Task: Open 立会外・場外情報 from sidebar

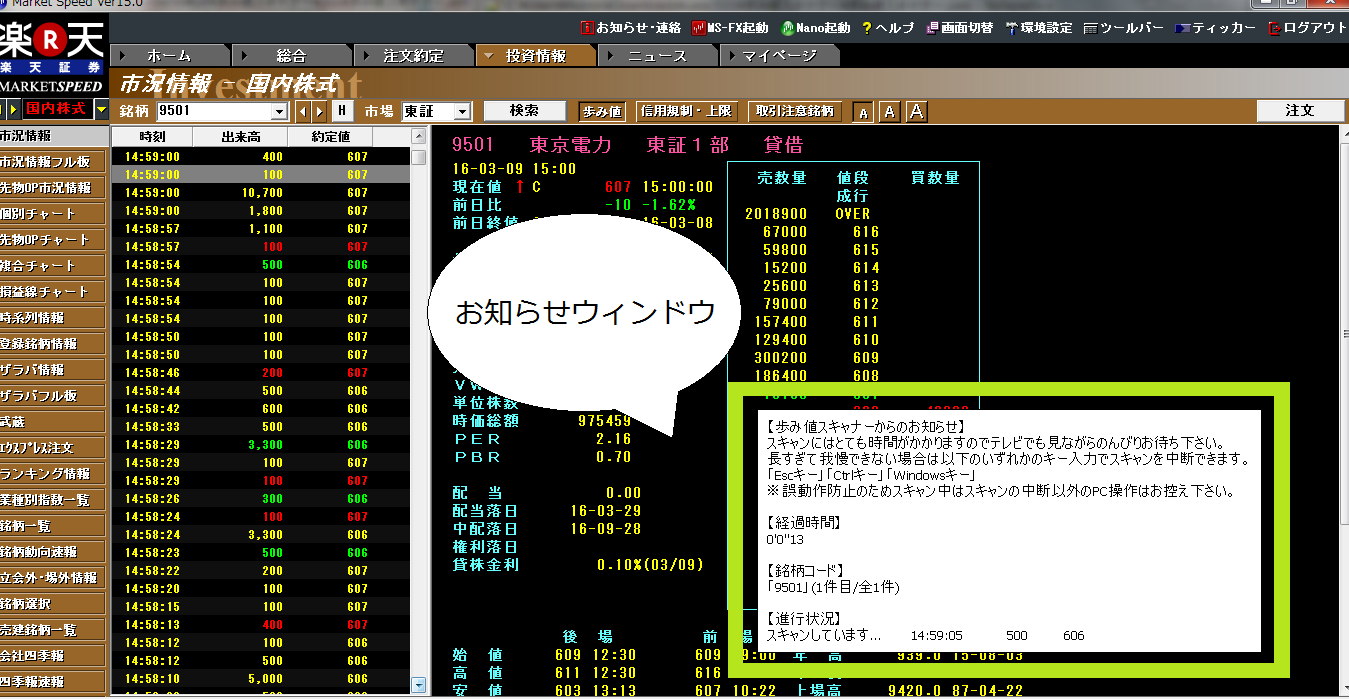Action: click(53, 578)
